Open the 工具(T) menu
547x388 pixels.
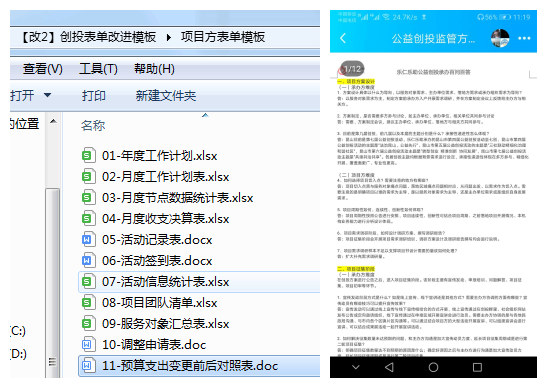pos(98,69)
